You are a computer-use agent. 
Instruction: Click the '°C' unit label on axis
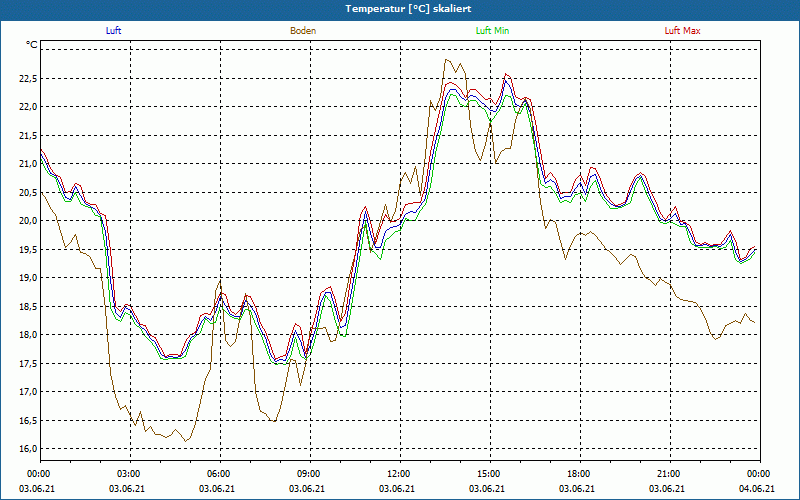point(32,45)
